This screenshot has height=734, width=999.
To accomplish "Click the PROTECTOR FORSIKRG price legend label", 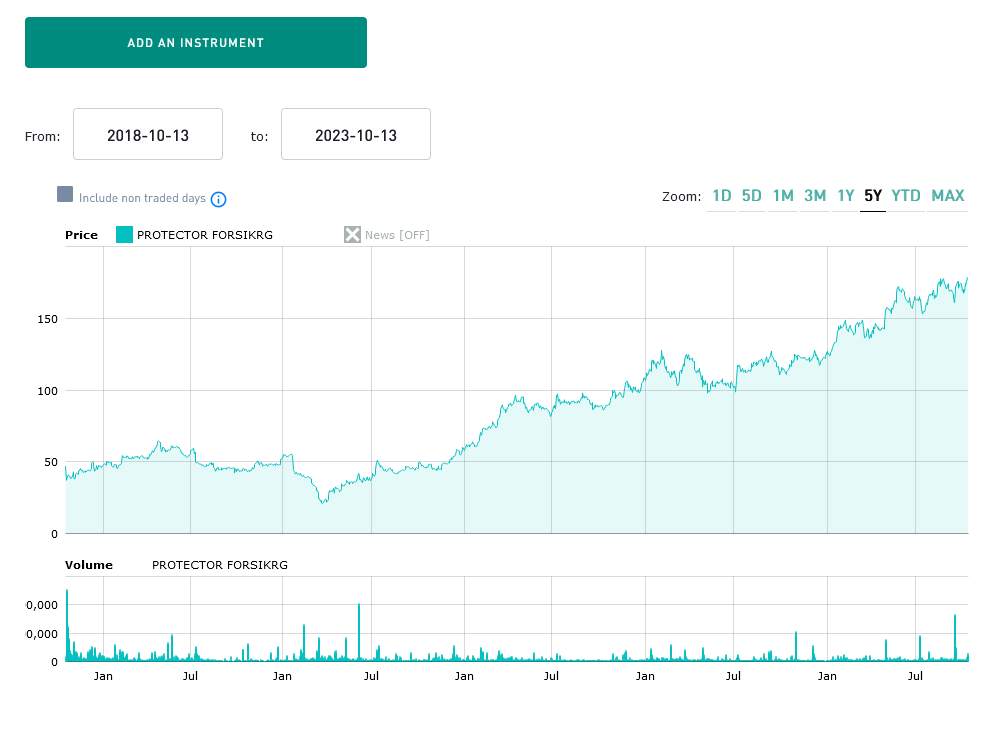I will tap(204, 235).
